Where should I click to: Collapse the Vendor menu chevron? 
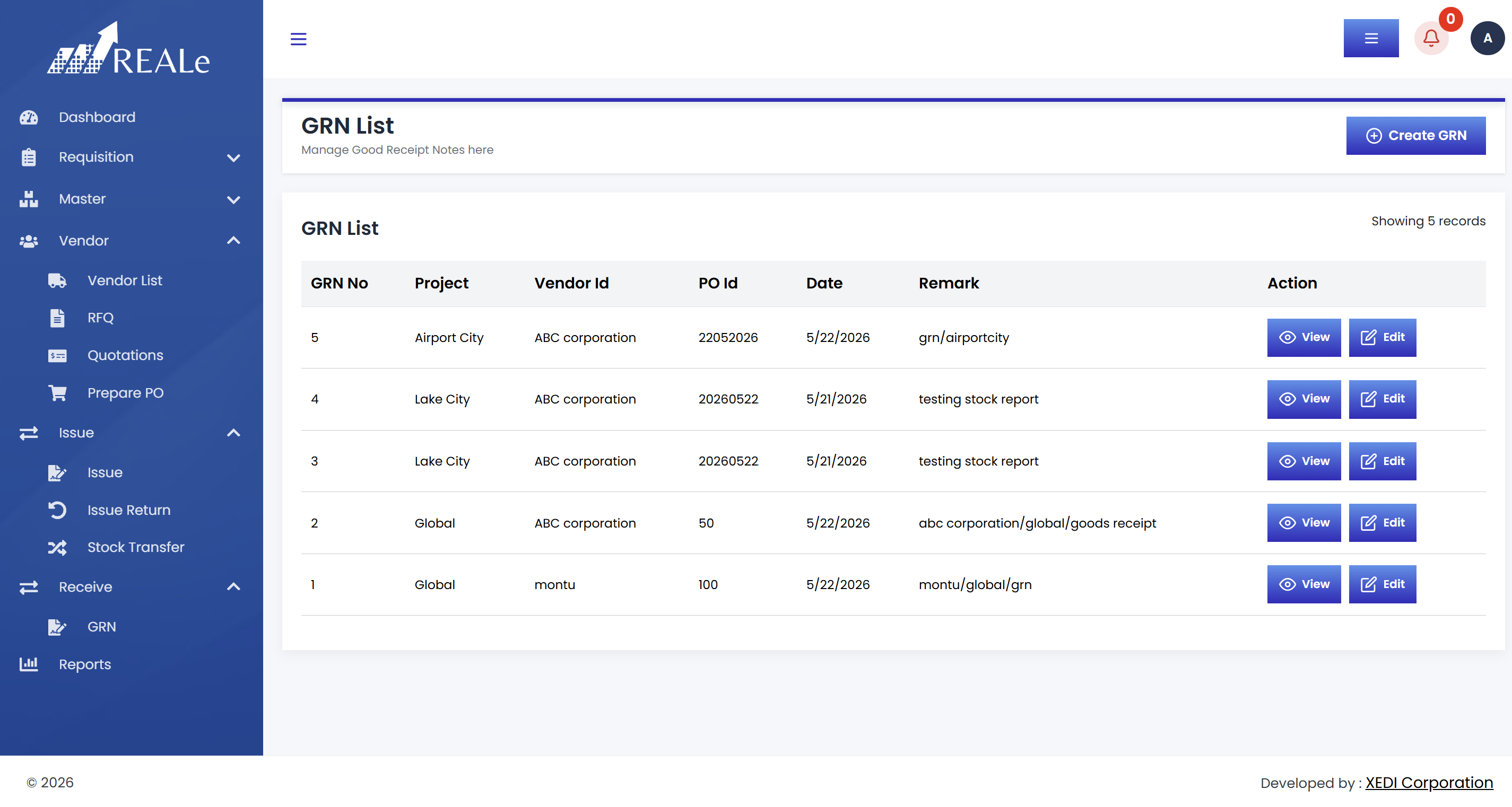click(x=233, y=241)
